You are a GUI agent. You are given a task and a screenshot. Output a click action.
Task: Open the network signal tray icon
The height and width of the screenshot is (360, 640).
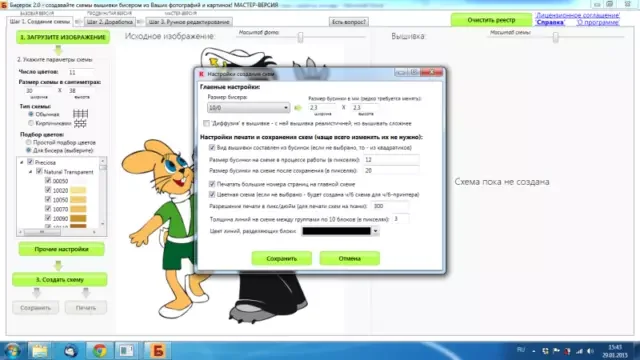pyautogui.click(x=579, y=351)
